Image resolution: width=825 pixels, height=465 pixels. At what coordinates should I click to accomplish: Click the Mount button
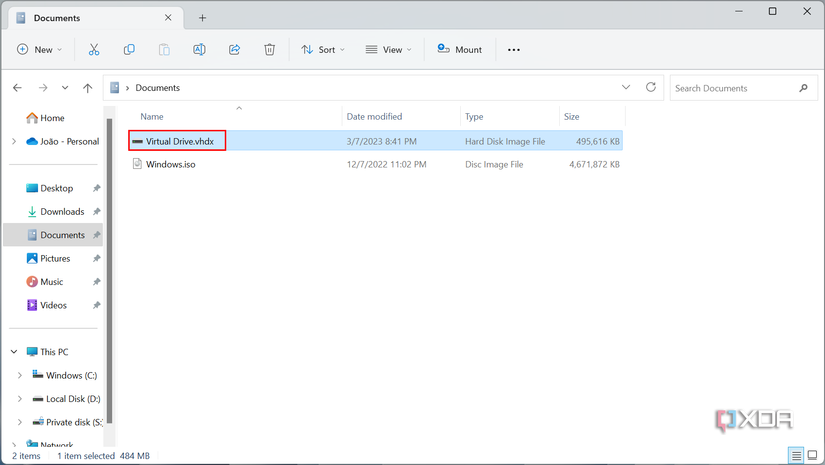[x=459, y=49]
